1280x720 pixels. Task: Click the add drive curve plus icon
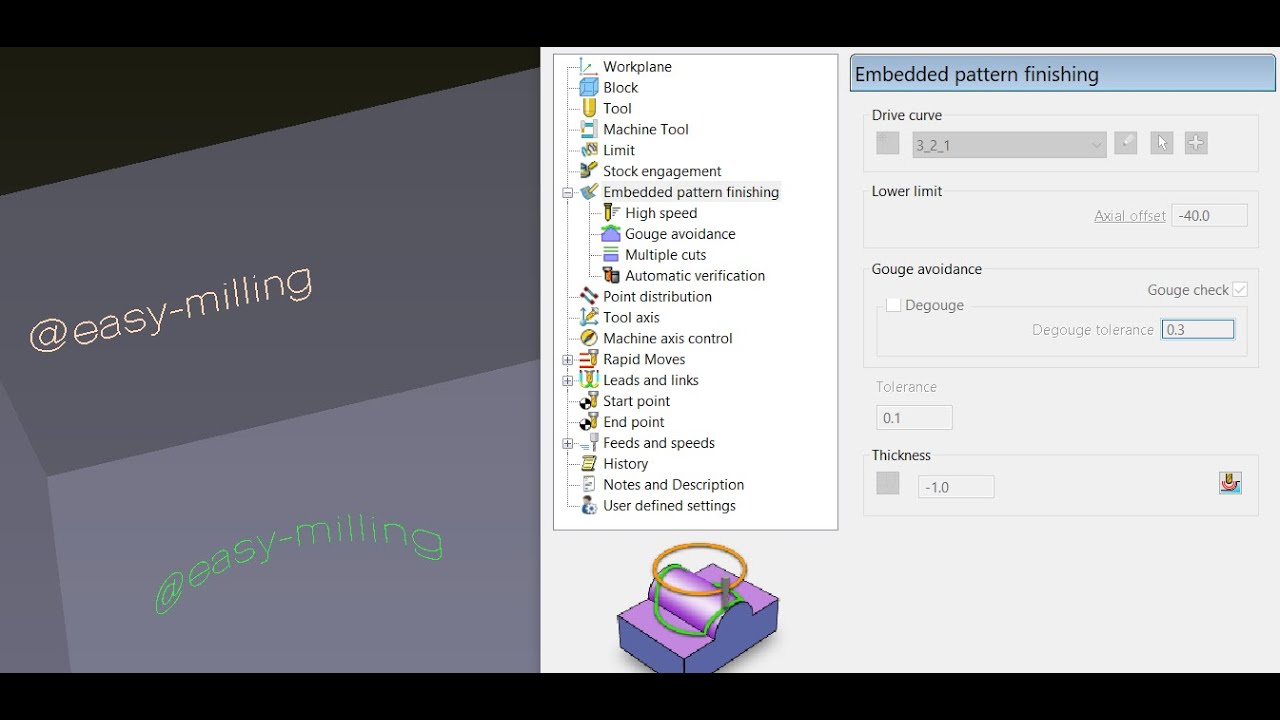point(1196,143)
